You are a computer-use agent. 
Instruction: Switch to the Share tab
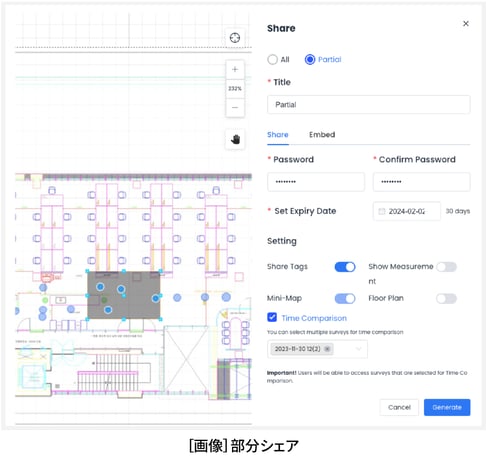(x=278, y=135)
